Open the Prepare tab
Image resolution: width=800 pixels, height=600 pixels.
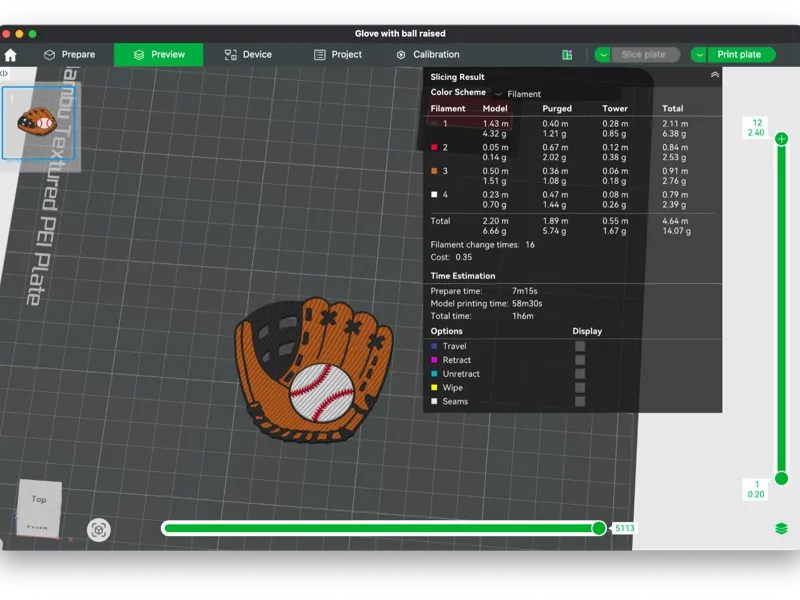click(x=70, y=55)
